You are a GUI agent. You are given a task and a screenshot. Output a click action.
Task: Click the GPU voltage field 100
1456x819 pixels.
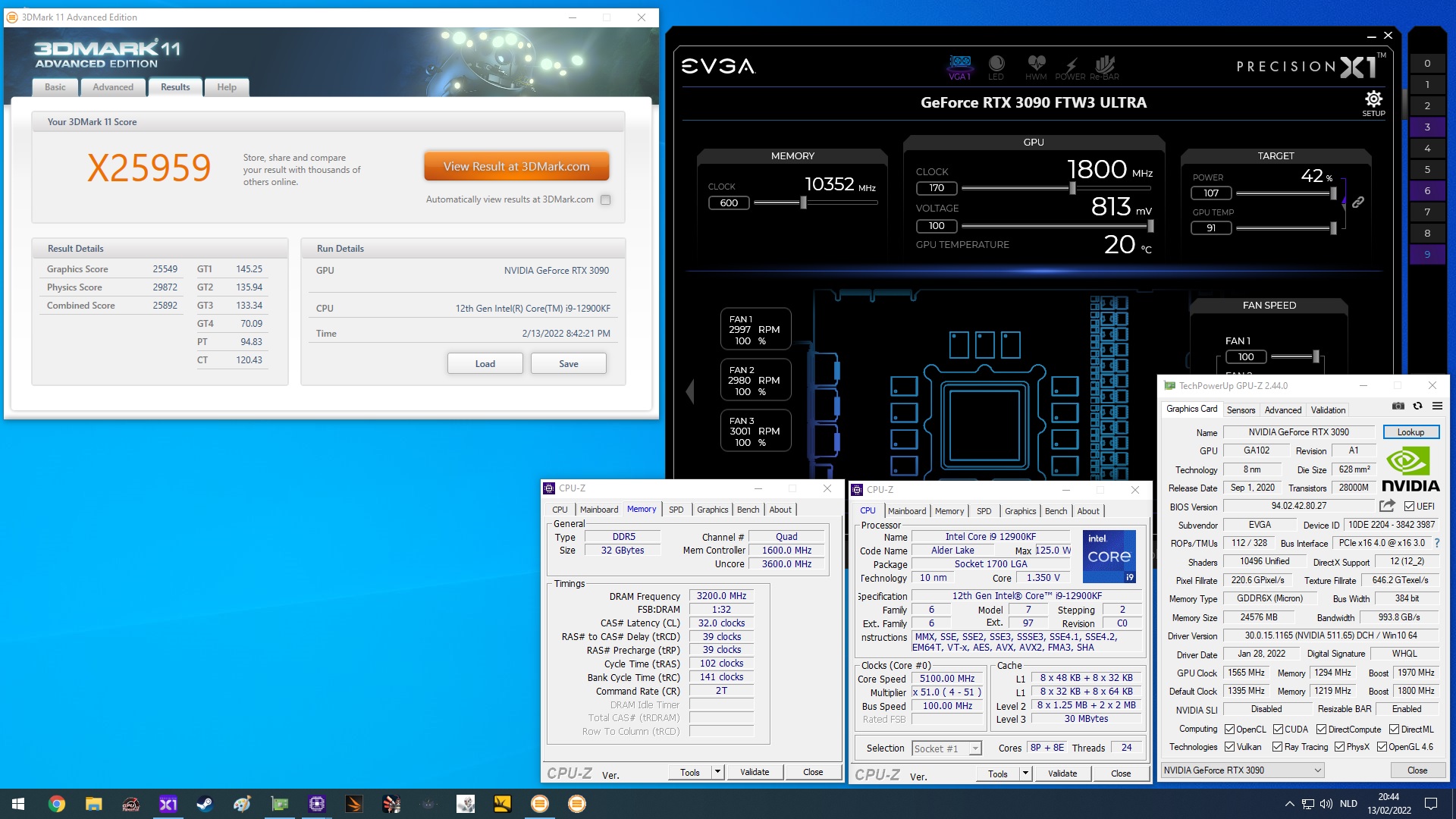pyautogui.click(x=937, y=226)
